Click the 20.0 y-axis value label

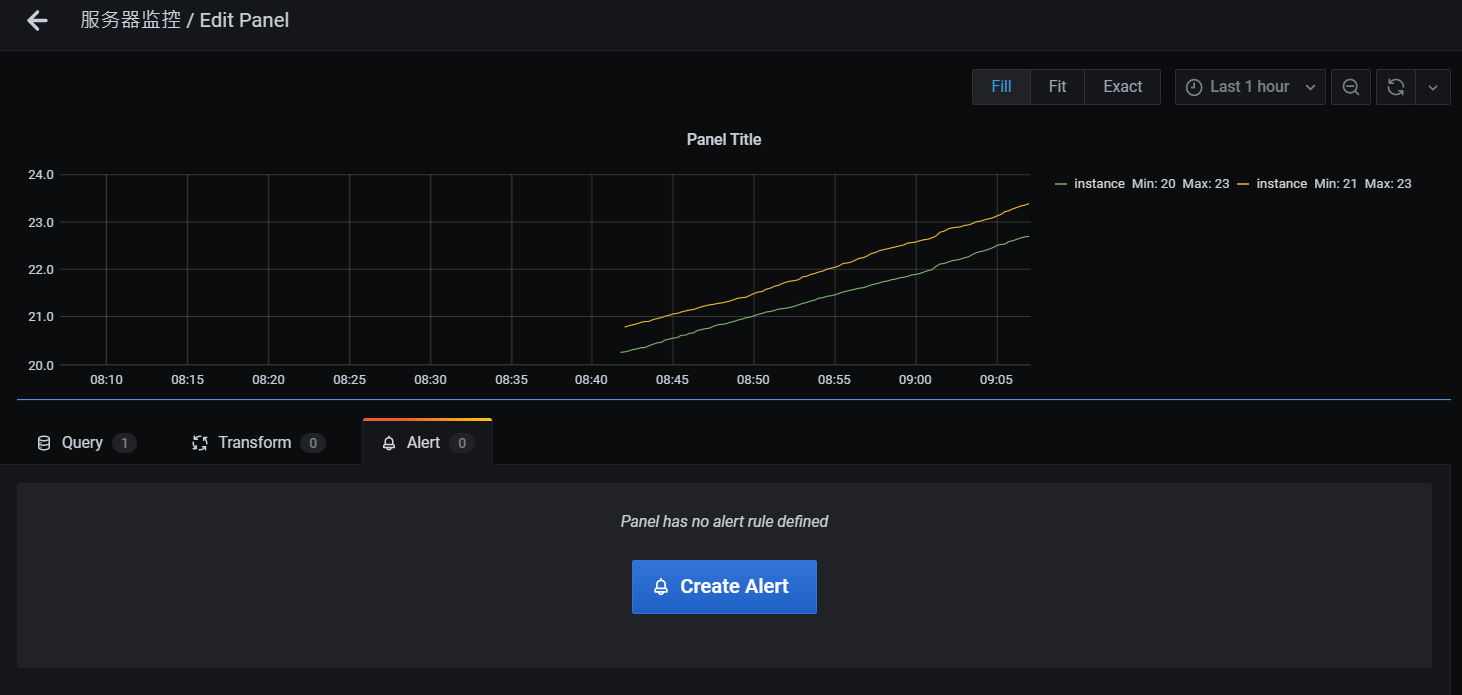(41, 365)
